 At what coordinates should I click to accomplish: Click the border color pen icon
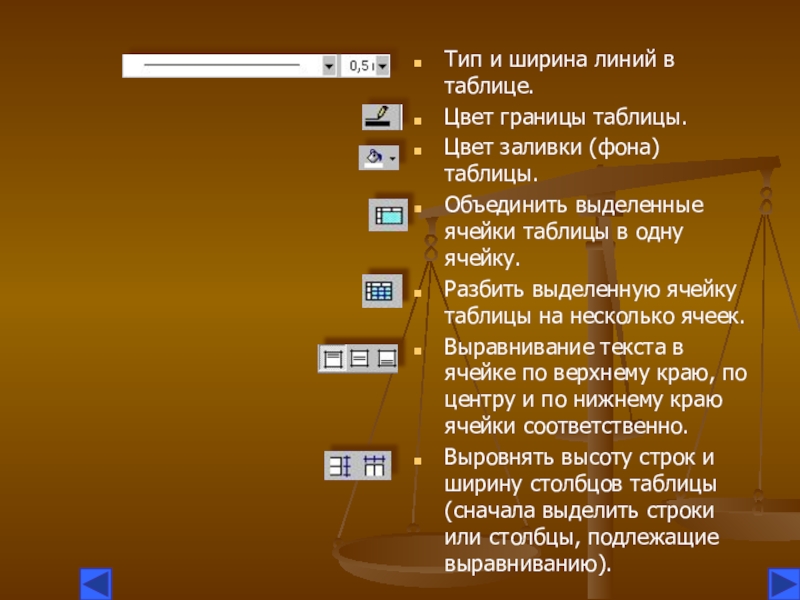380,117
